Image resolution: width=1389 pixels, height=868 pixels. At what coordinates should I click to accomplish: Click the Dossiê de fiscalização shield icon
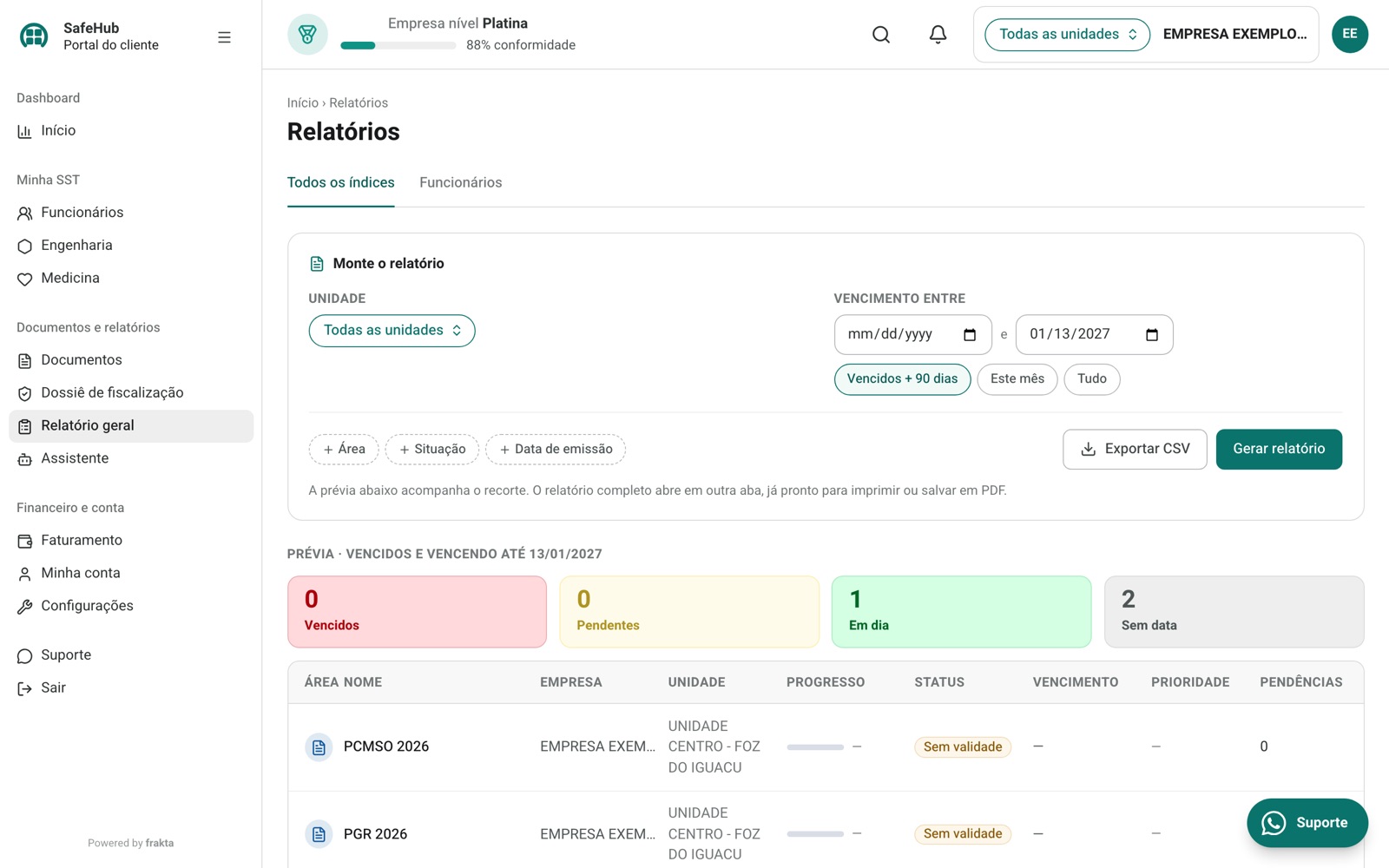coord(24,393)
